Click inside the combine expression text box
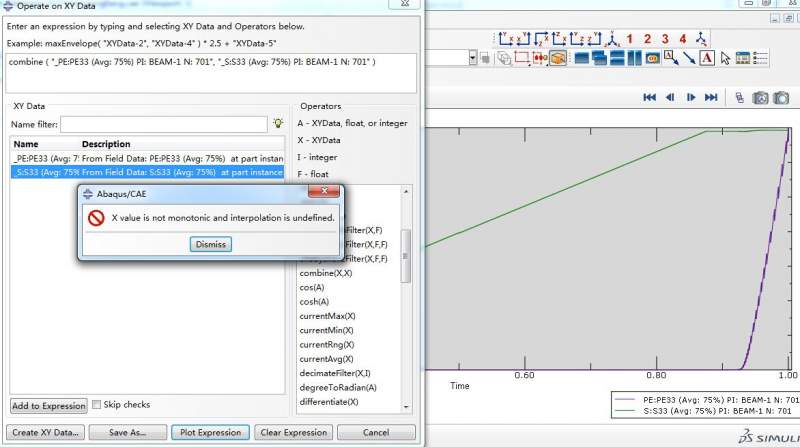800x447 pixels. pyautogui.click(x=211, y=73)
